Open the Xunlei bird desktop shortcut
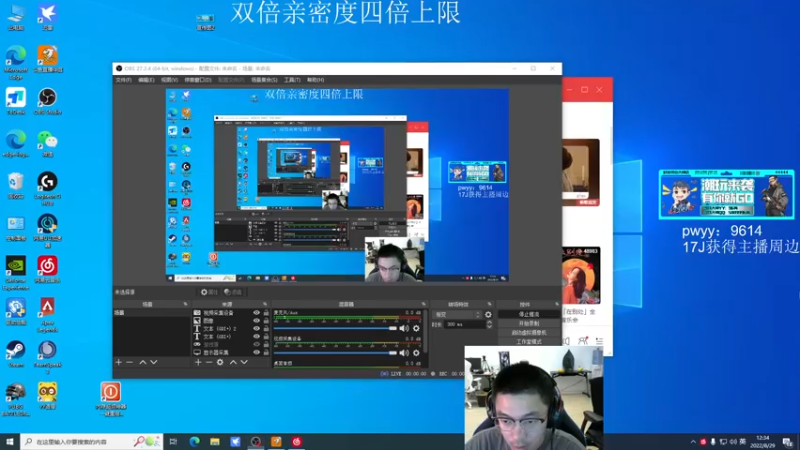The image size is (800, 450). 47,17
